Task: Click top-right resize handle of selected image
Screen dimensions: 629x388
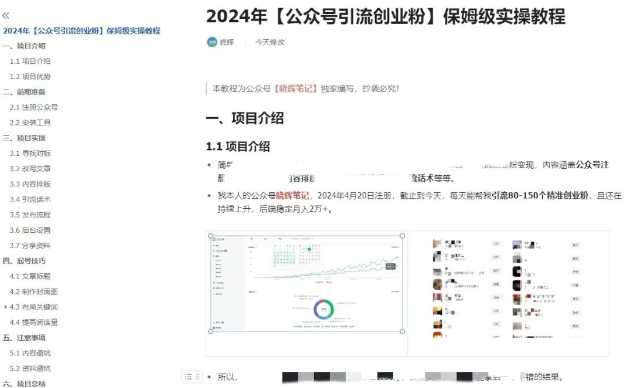Action: point(402,236)
